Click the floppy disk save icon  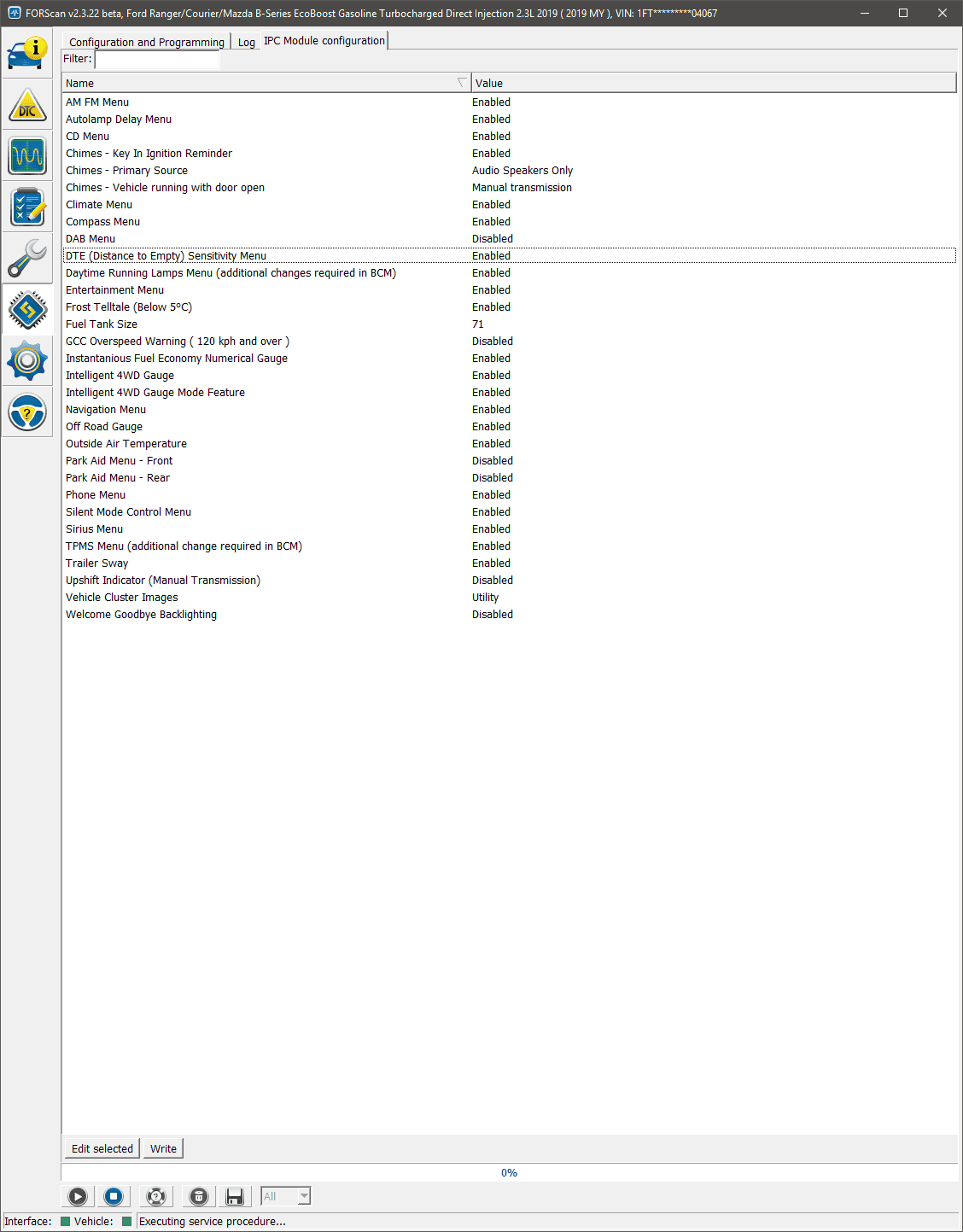[235, 1196]
